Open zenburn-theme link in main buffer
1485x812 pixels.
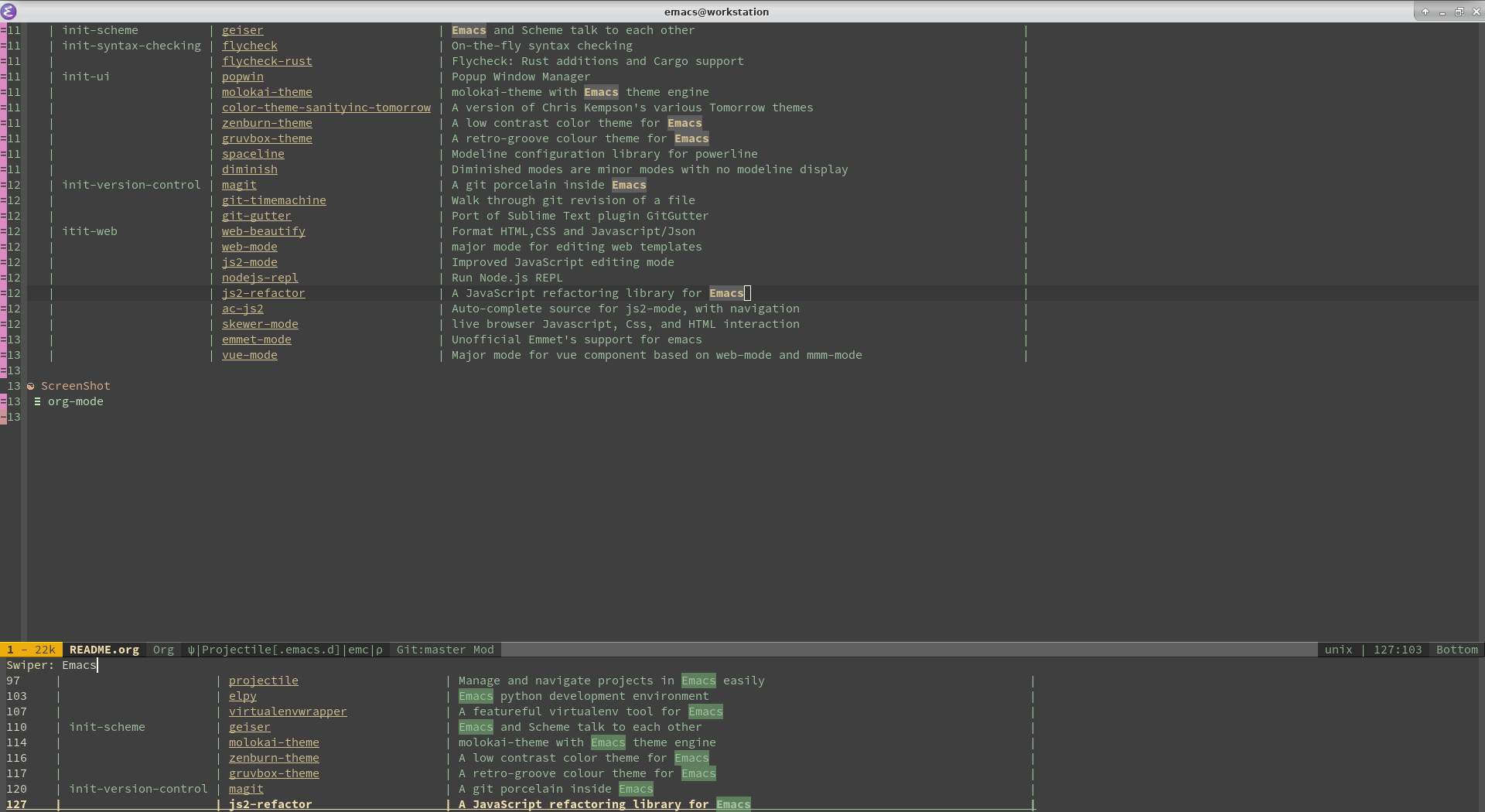coord(268,123)
